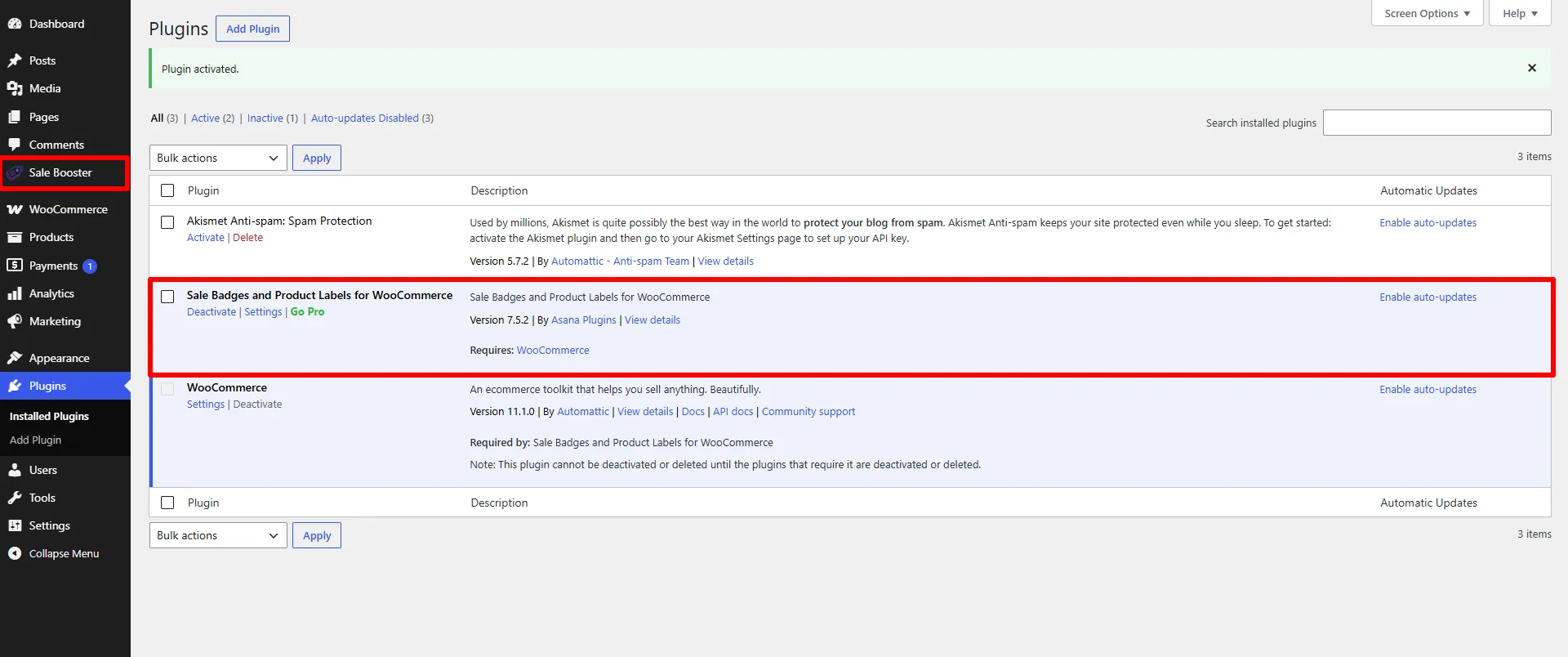Click the Analytics bar chart icon

(15, 293)
